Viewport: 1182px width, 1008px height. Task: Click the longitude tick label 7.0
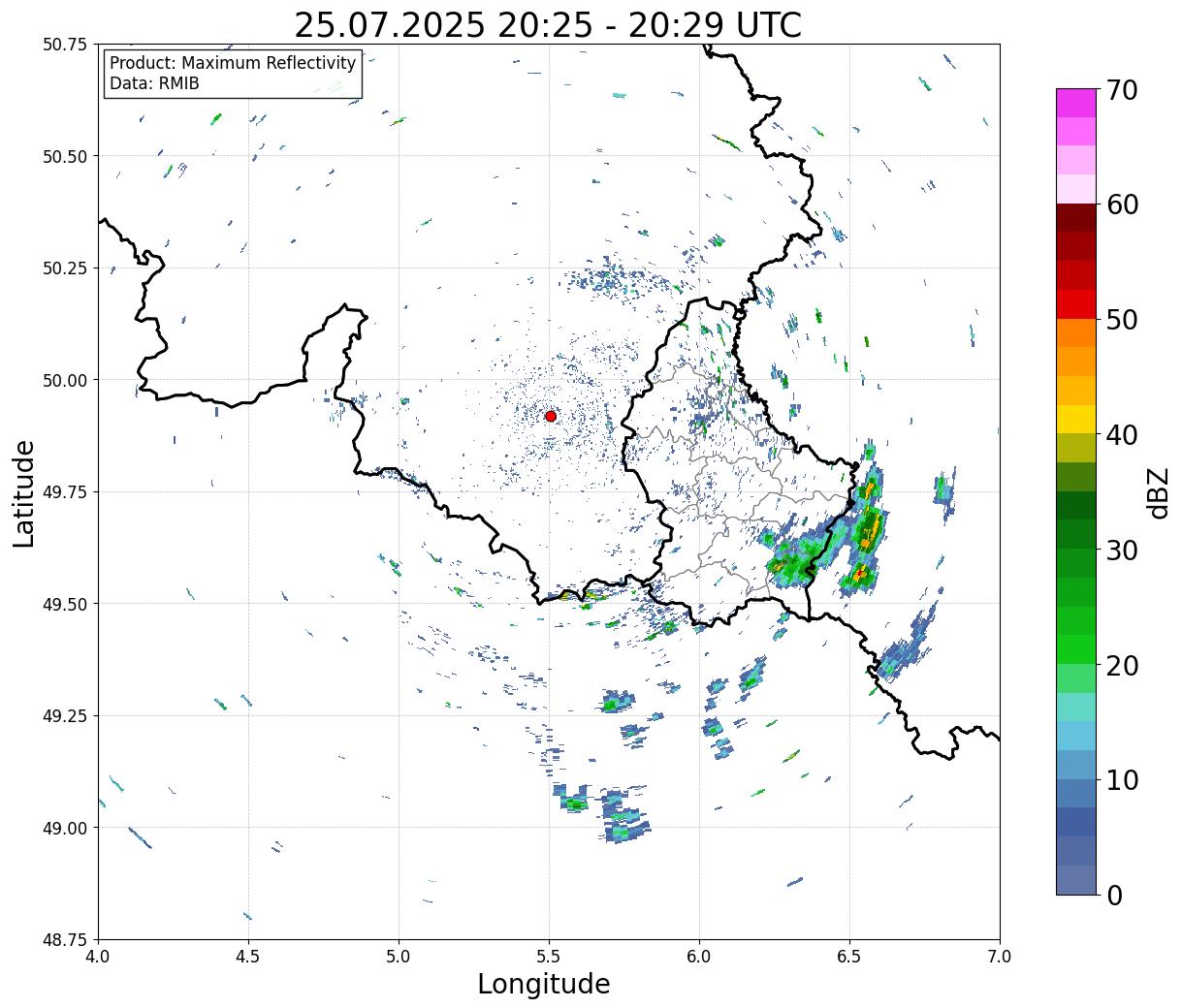point(1001,957)
